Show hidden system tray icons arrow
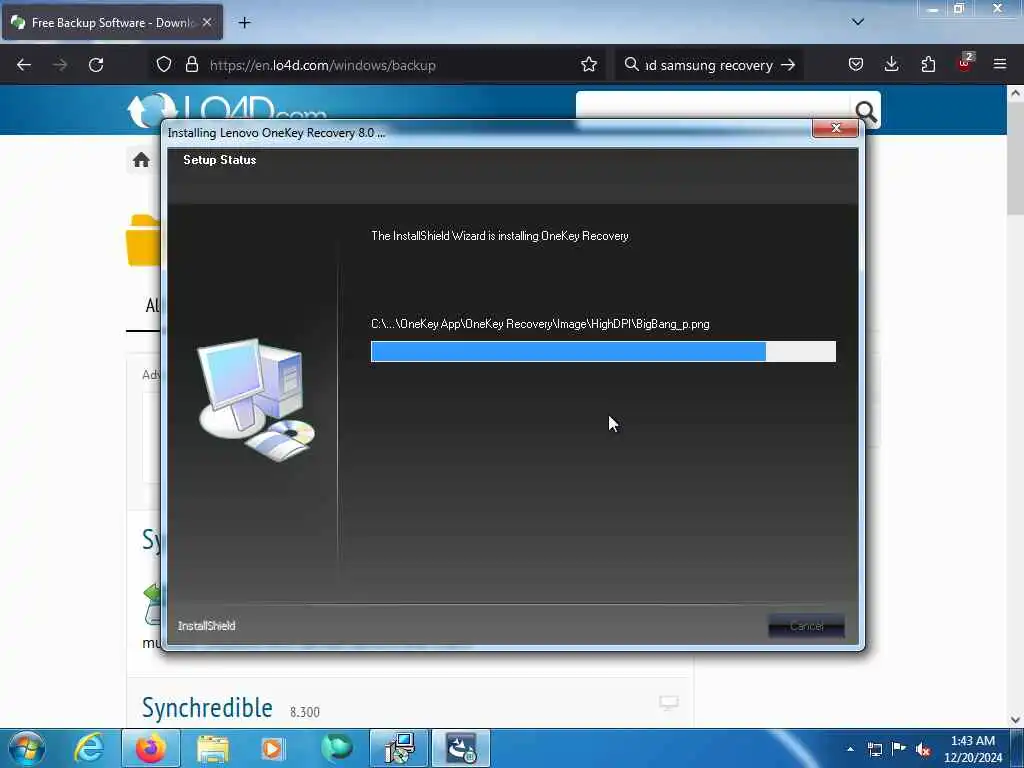 (850, 749)
